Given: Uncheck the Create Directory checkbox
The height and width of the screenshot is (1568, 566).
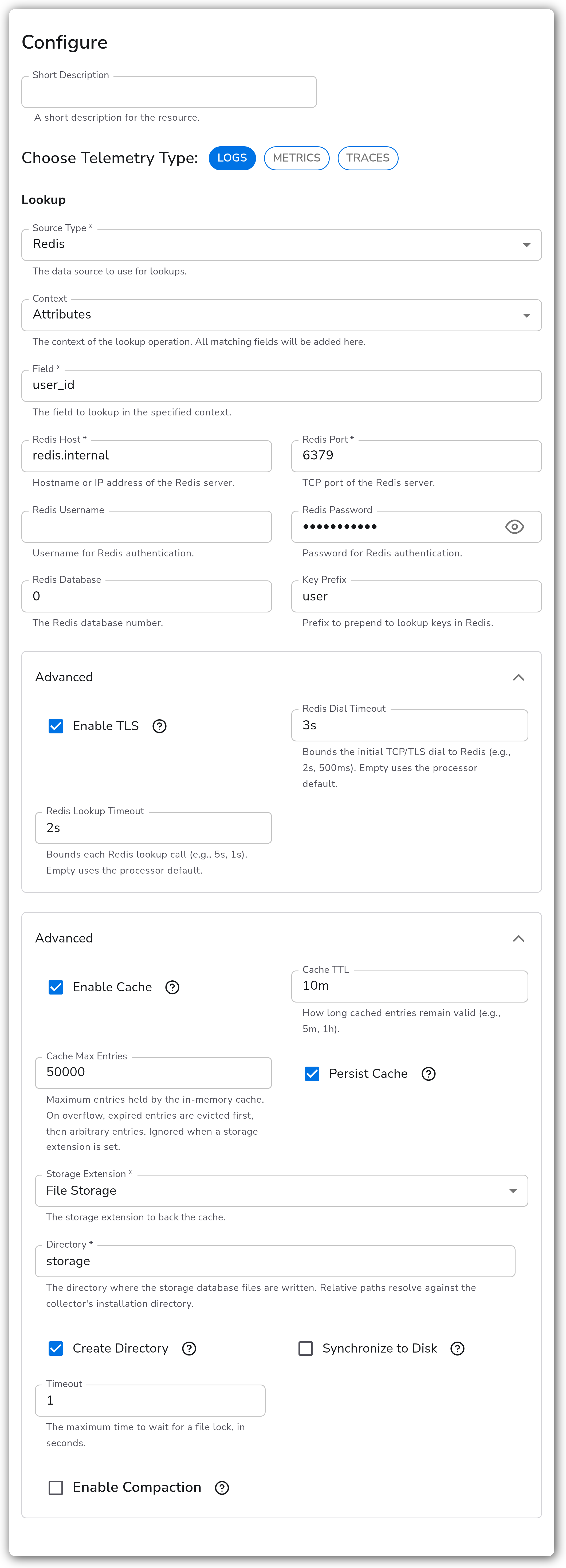Looking at the screenshot, I should tap(56, 1348).
